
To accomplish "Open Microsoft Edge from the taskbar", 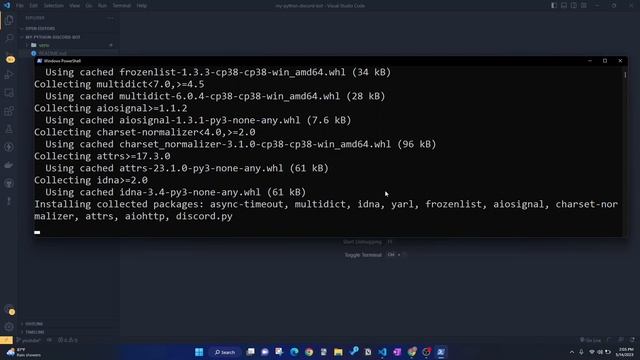I will (294, 352).
